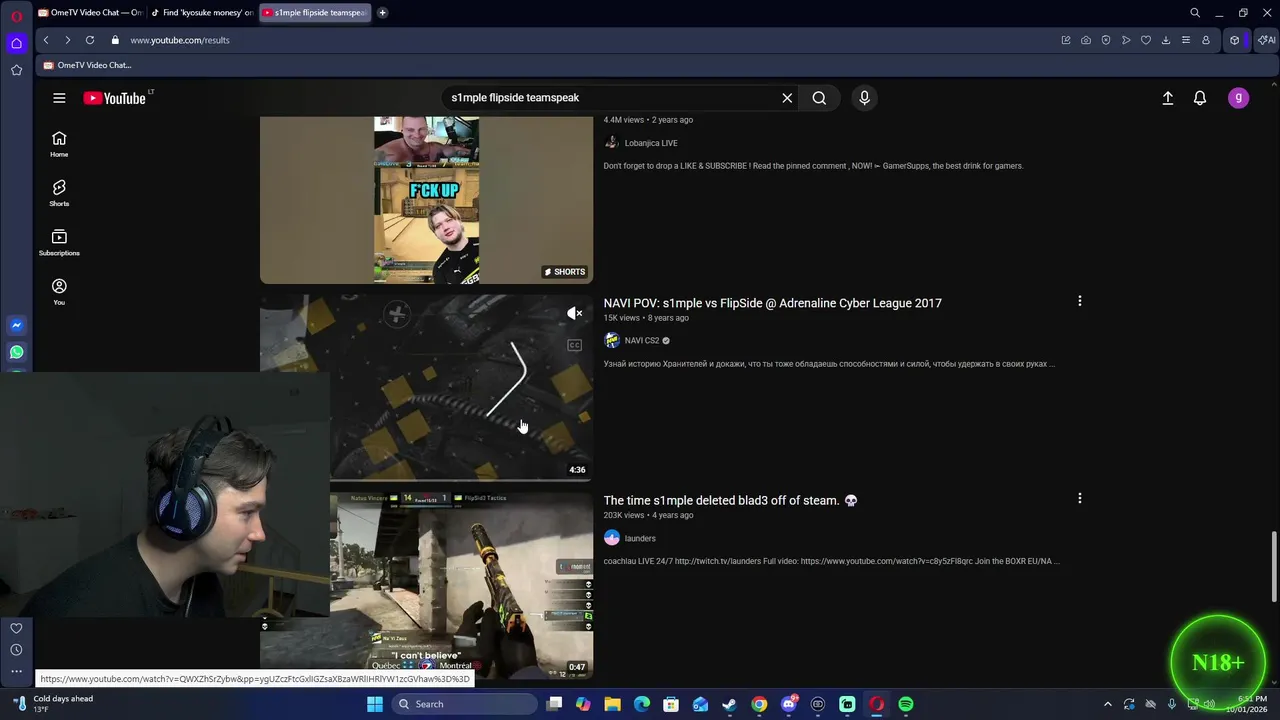Screen dimensions: 1280x720
Task: Click the YouTube logo
Action: 114,98
